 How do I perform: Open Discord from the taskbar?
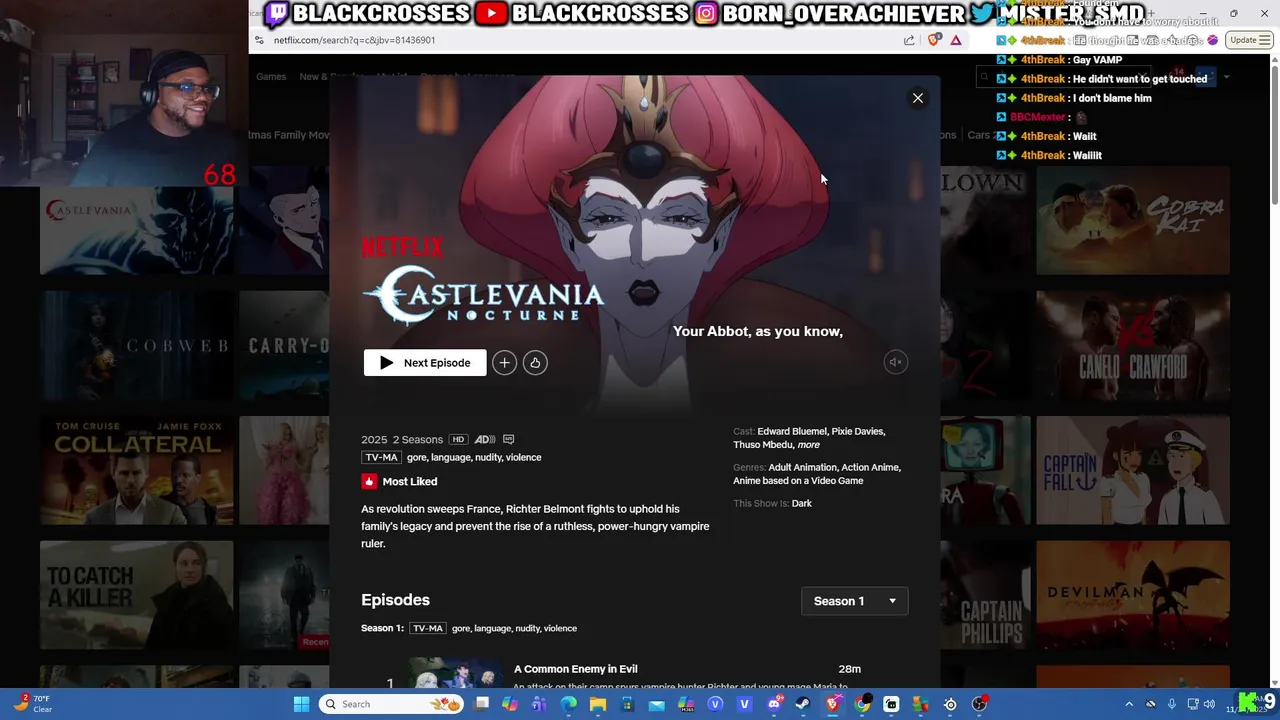775,704
